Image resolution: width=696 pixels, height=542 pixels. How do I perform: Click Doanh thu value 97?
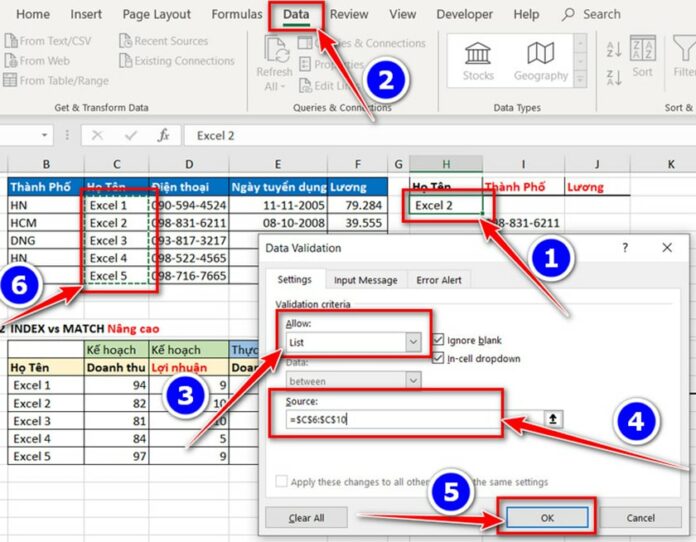pos(116,456)
